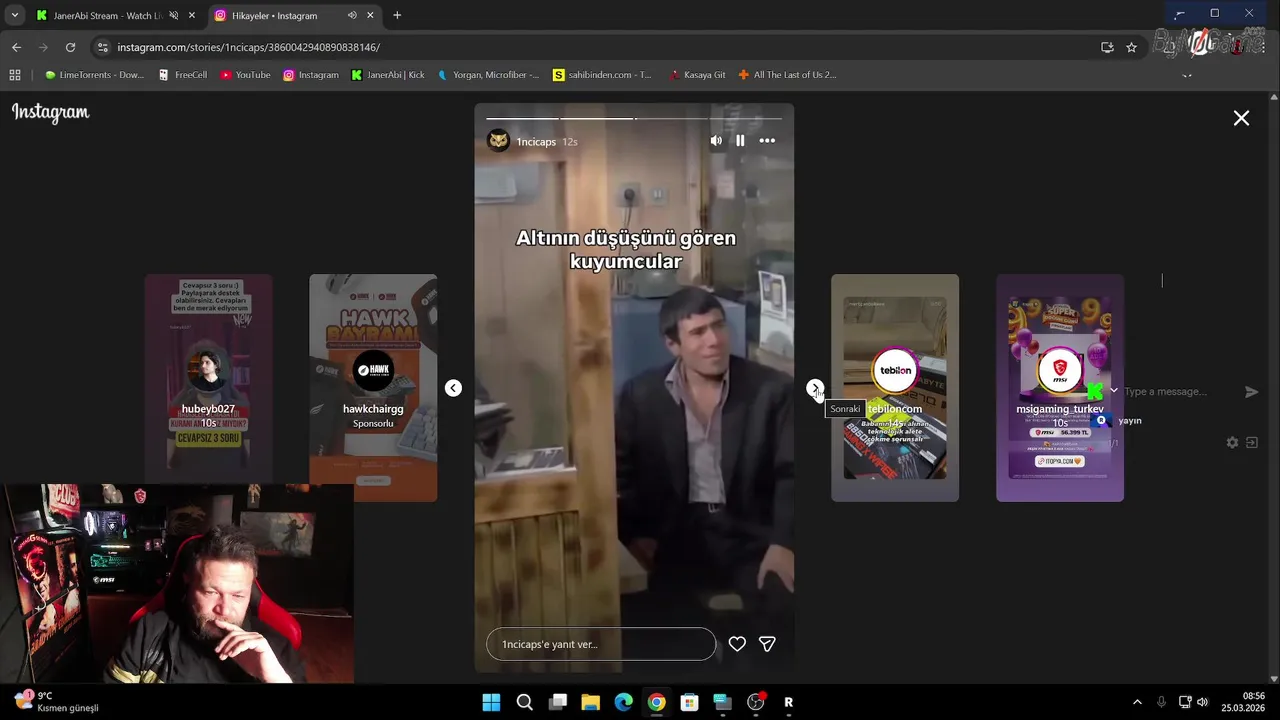The height and width of the screenshot is (720, 1280).
Task: Expand the hidden bookmarks overflow chevron
Action: pyautogui.click(x=1187, y=75)
